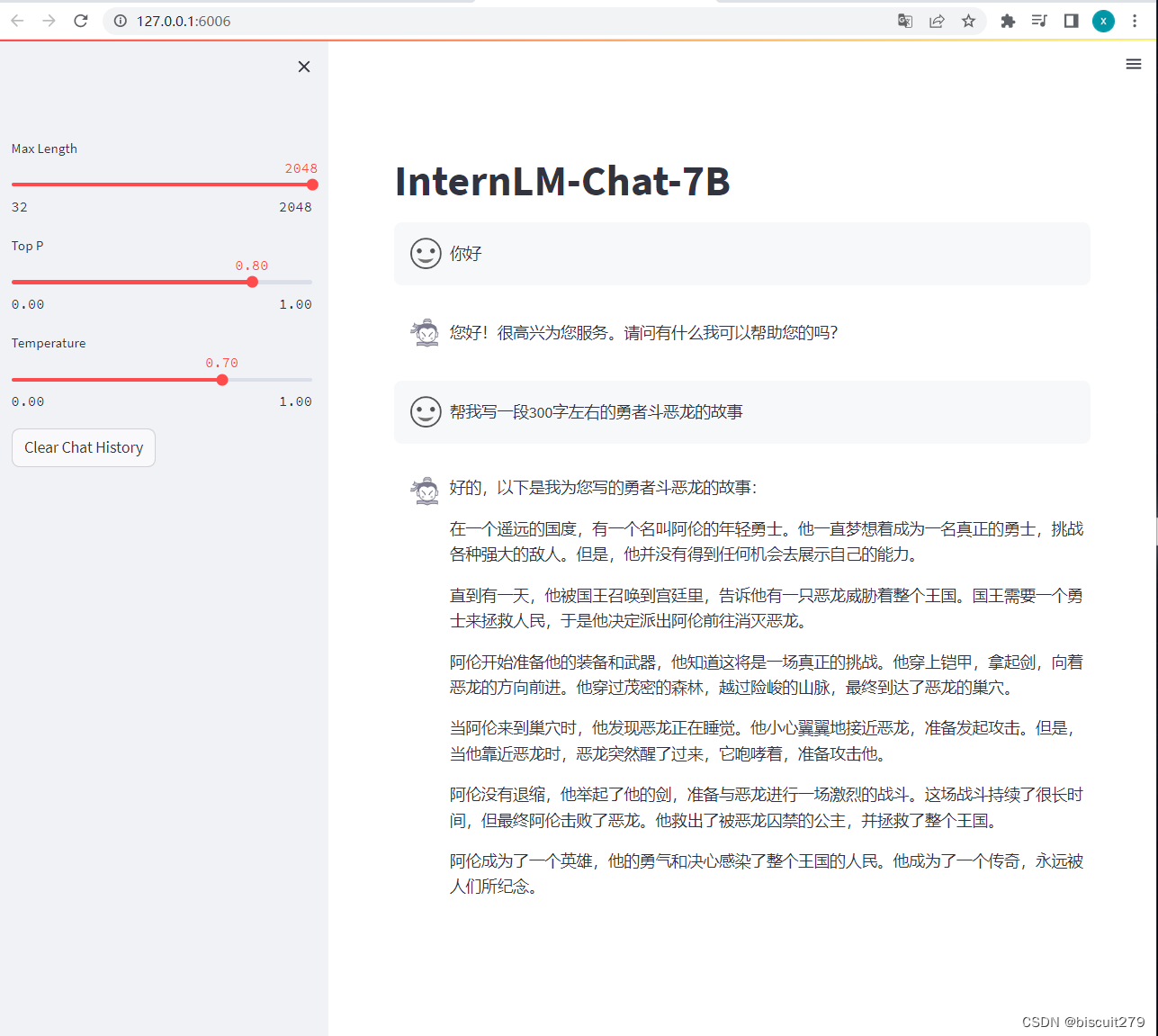The image size is (1158, 1036).
Task: Open the user profile avatar
Action: (x=1103, y=21)
